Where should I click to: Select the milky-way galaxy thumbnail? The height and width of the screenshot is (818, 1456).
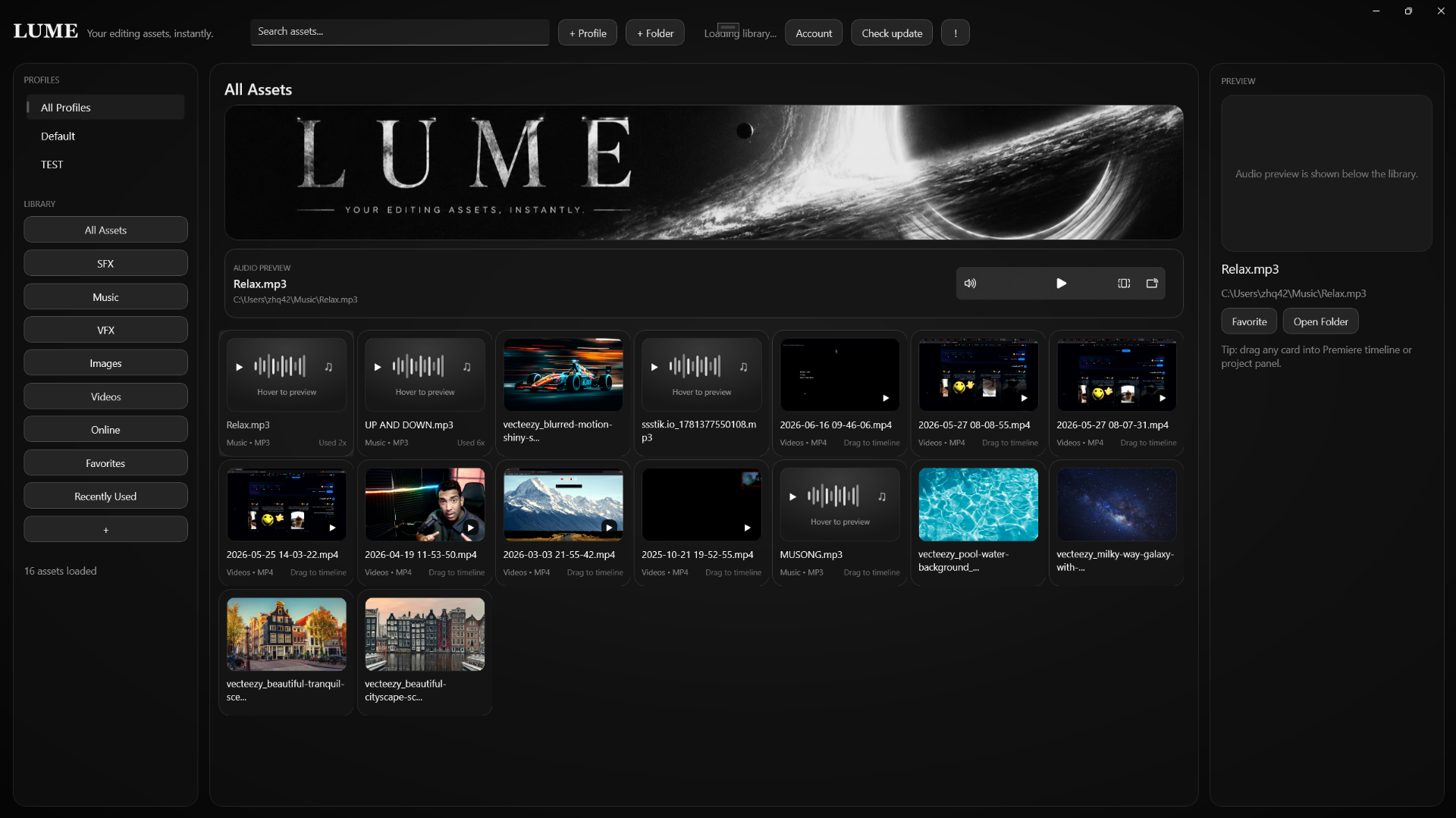1116,504
